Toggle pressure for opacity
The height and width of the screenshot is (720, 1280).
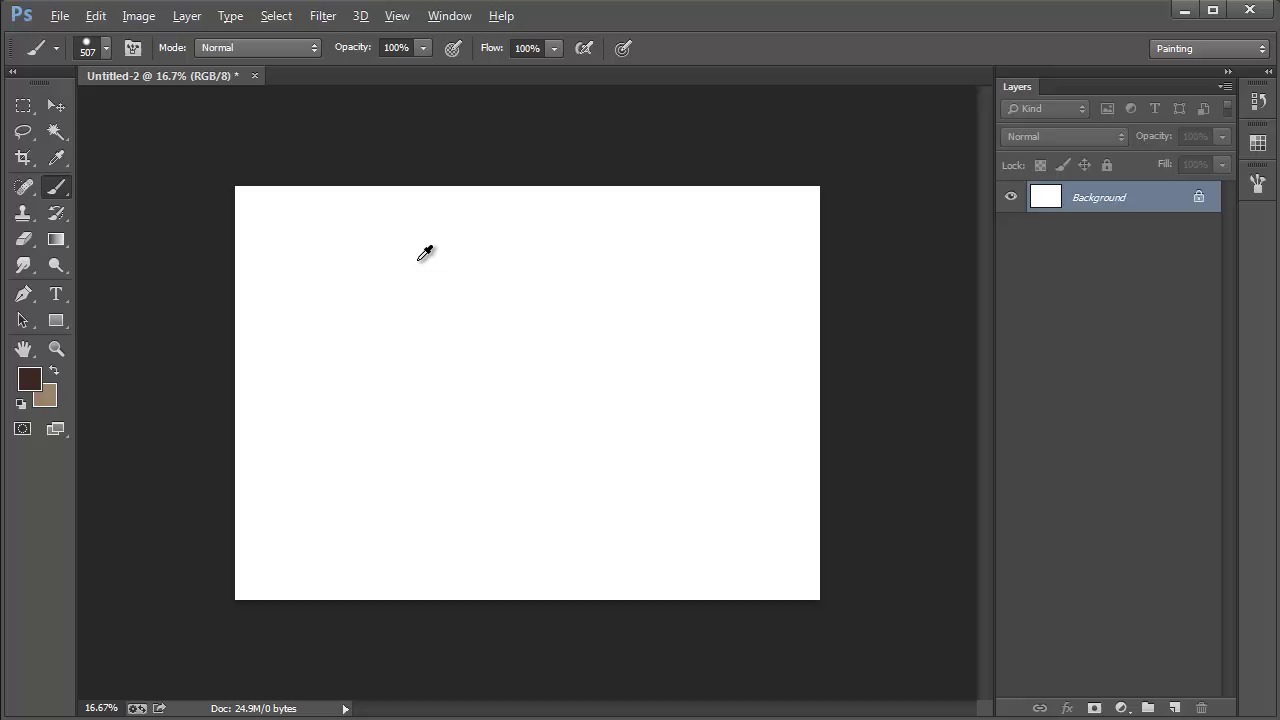[453, 48]
